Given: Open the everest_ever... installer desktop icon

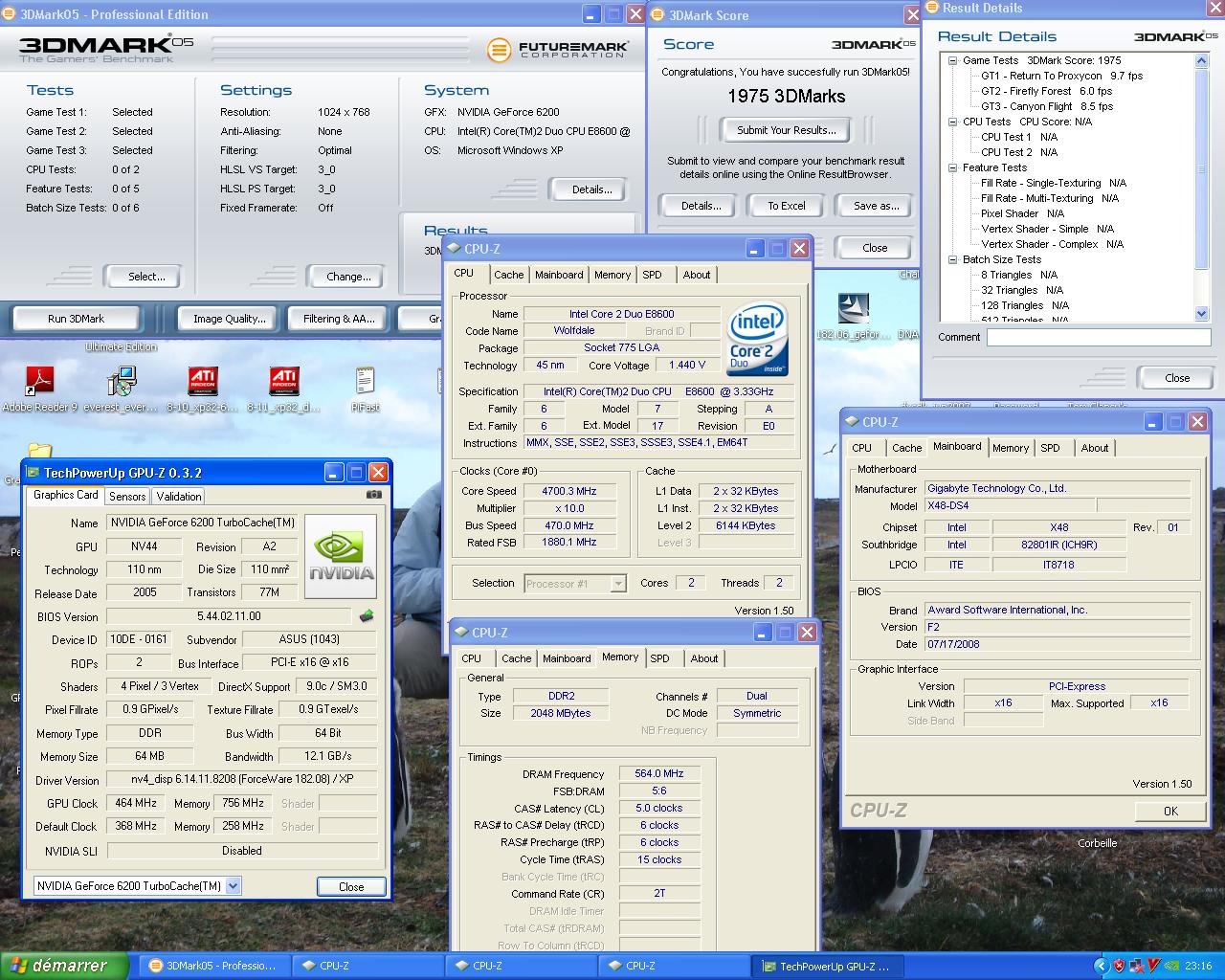Looking at the screenshot, I should tap(122, 389).
